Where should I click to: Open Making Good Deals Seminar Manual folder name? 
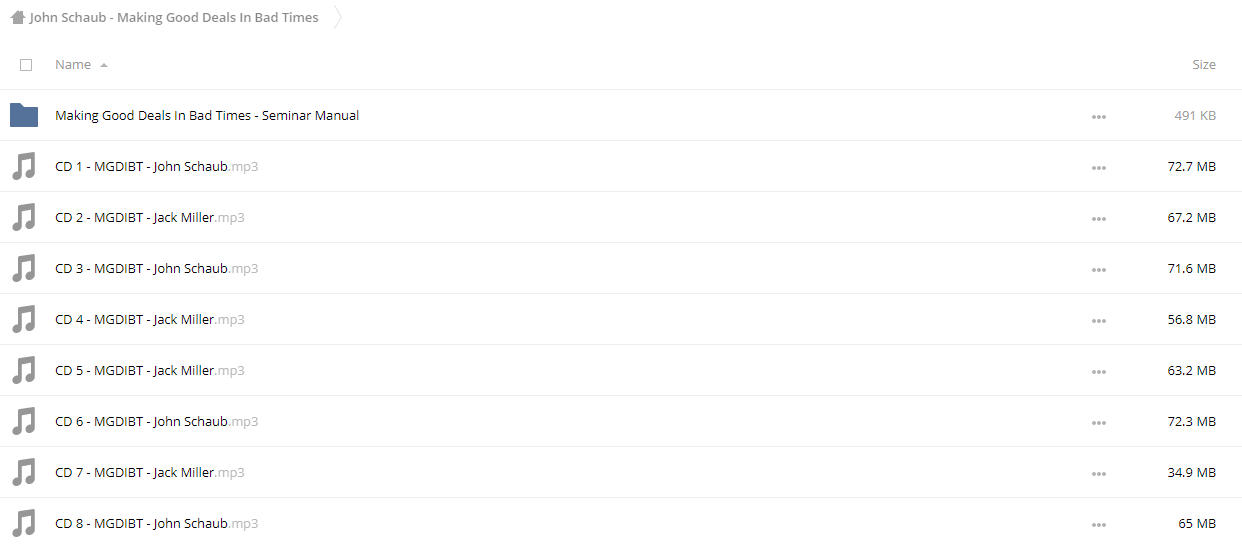click(207, 115)
